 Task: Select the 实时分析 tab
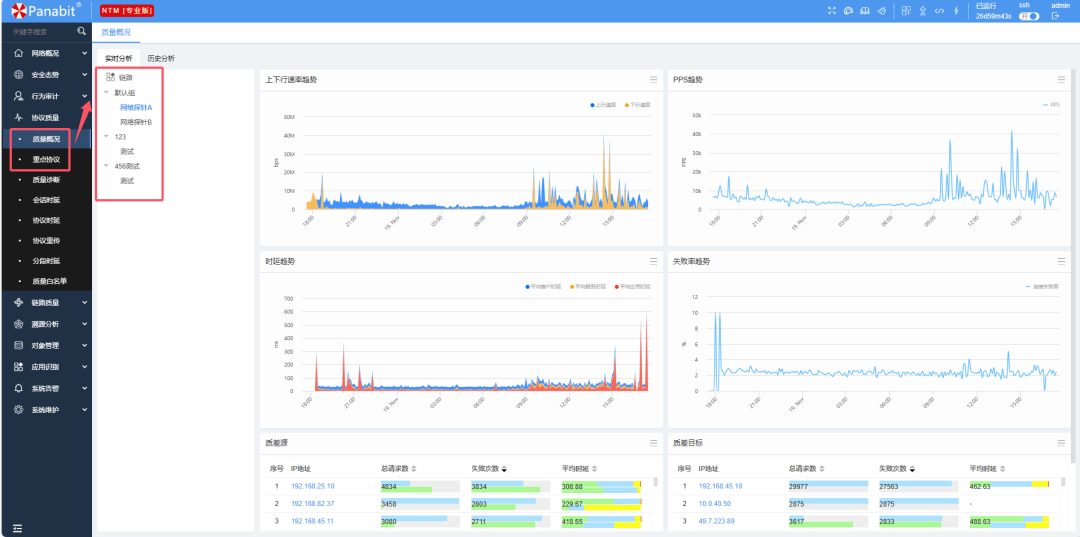coord(118,59)
